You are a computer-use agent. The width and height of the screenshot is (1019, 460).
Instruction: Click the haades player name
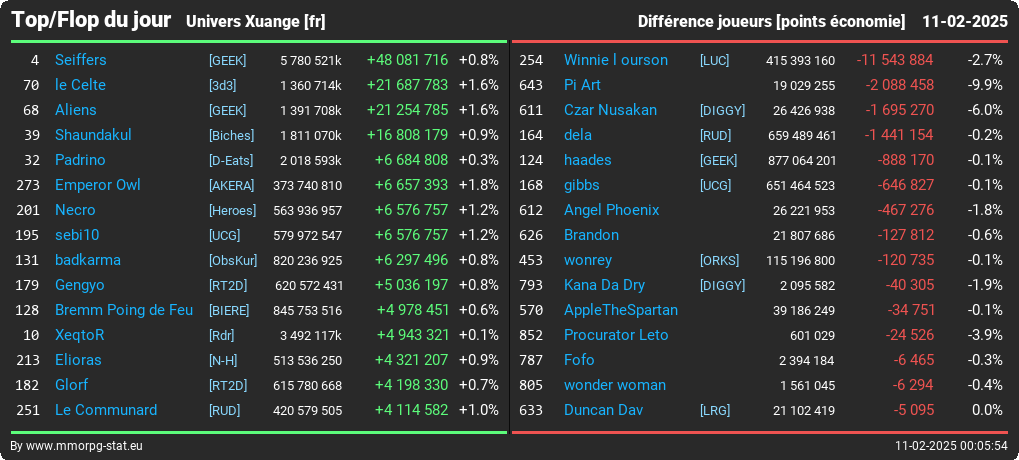click(x=587, y=160)
